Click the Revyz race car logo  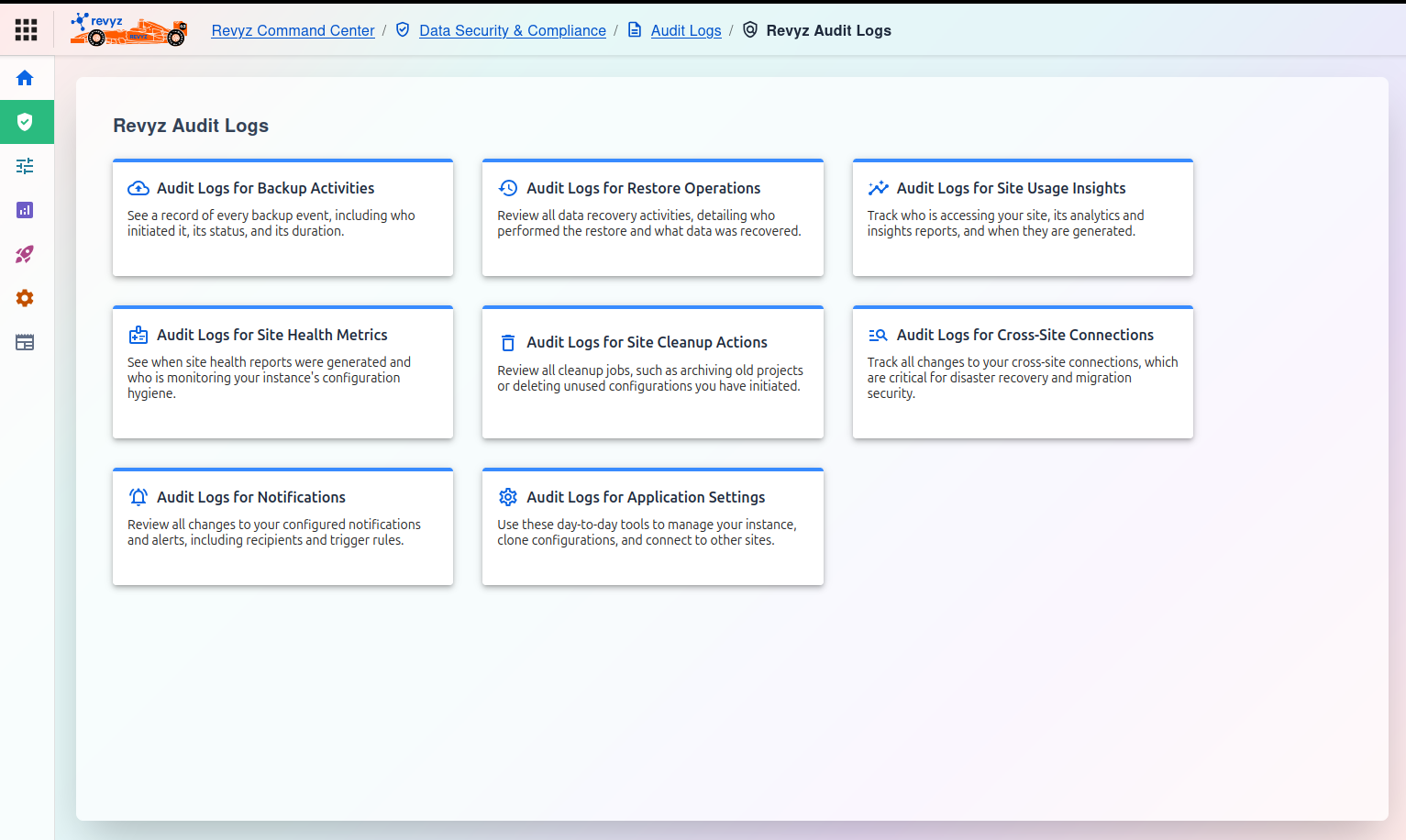(x=129, y=30)
